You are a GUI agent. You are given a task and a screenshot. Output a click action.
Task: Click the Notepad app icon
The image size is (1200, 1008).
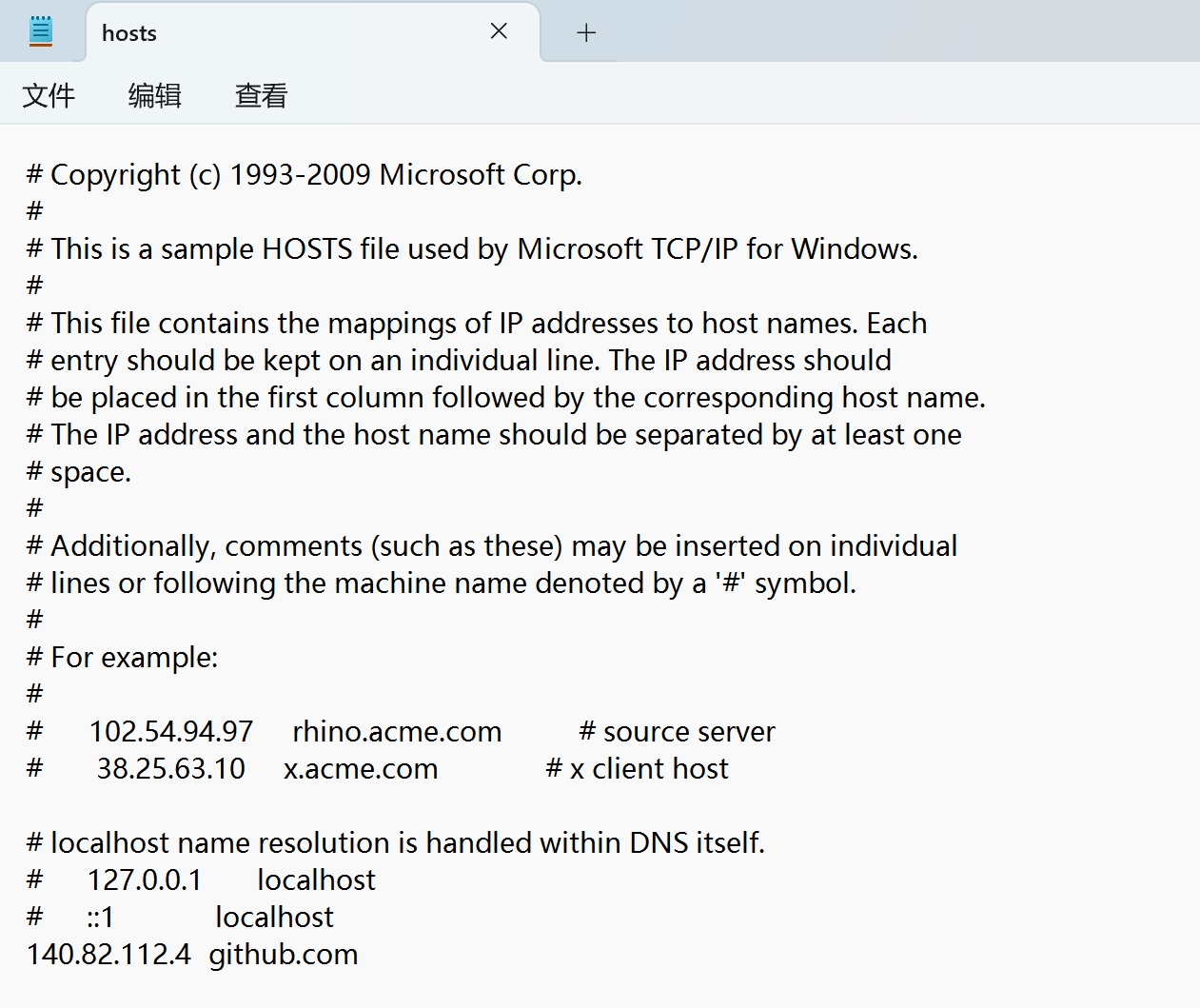41,31
